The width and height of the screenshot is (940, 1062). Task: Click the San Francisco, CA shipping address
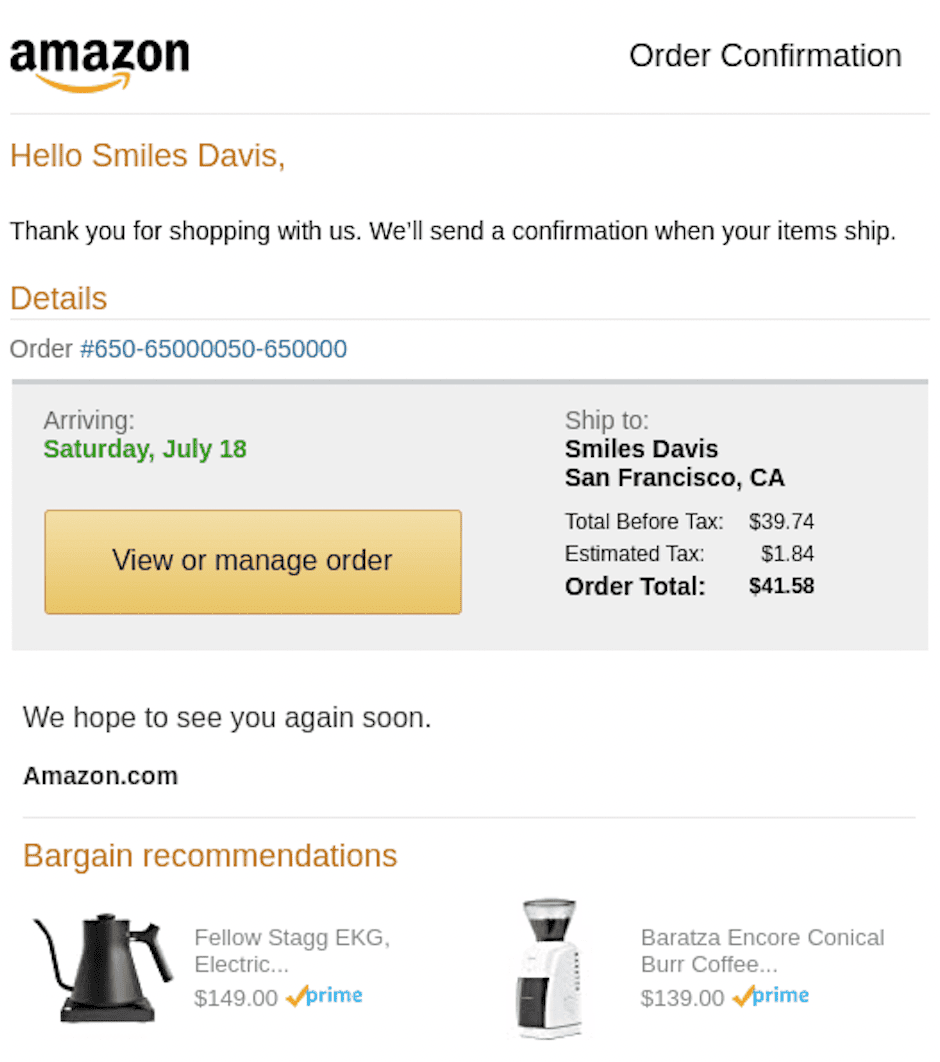pyautogui.click(x=674, y=478)
